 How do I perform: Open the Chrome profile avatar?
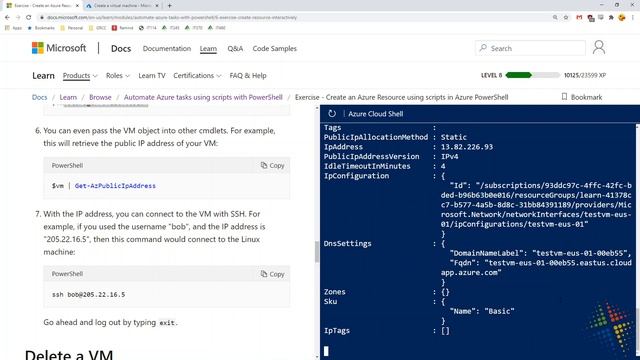(x=622, y=18)
